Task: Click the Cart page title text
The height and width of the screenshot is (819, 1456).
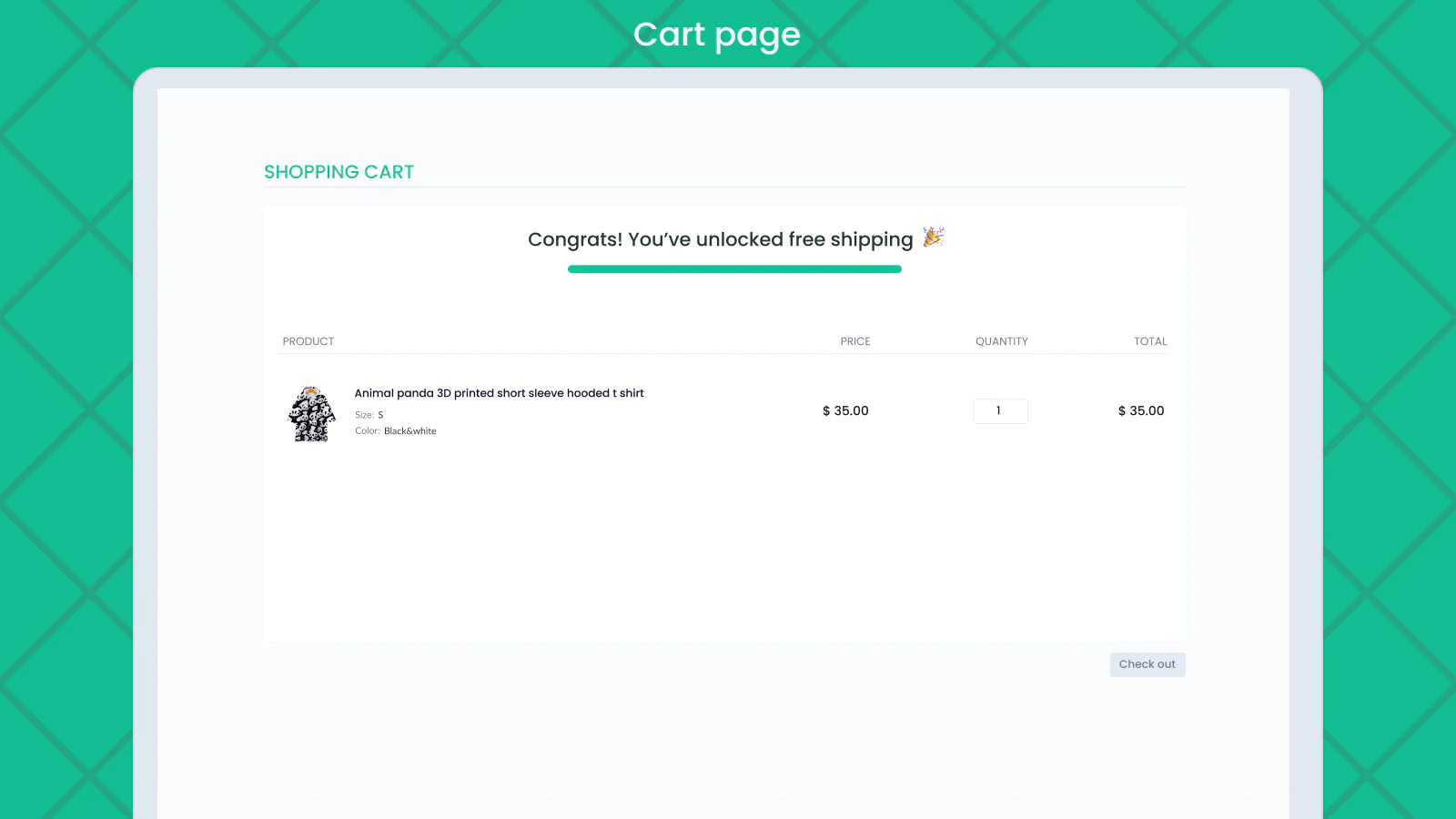Action: point(716,35)
